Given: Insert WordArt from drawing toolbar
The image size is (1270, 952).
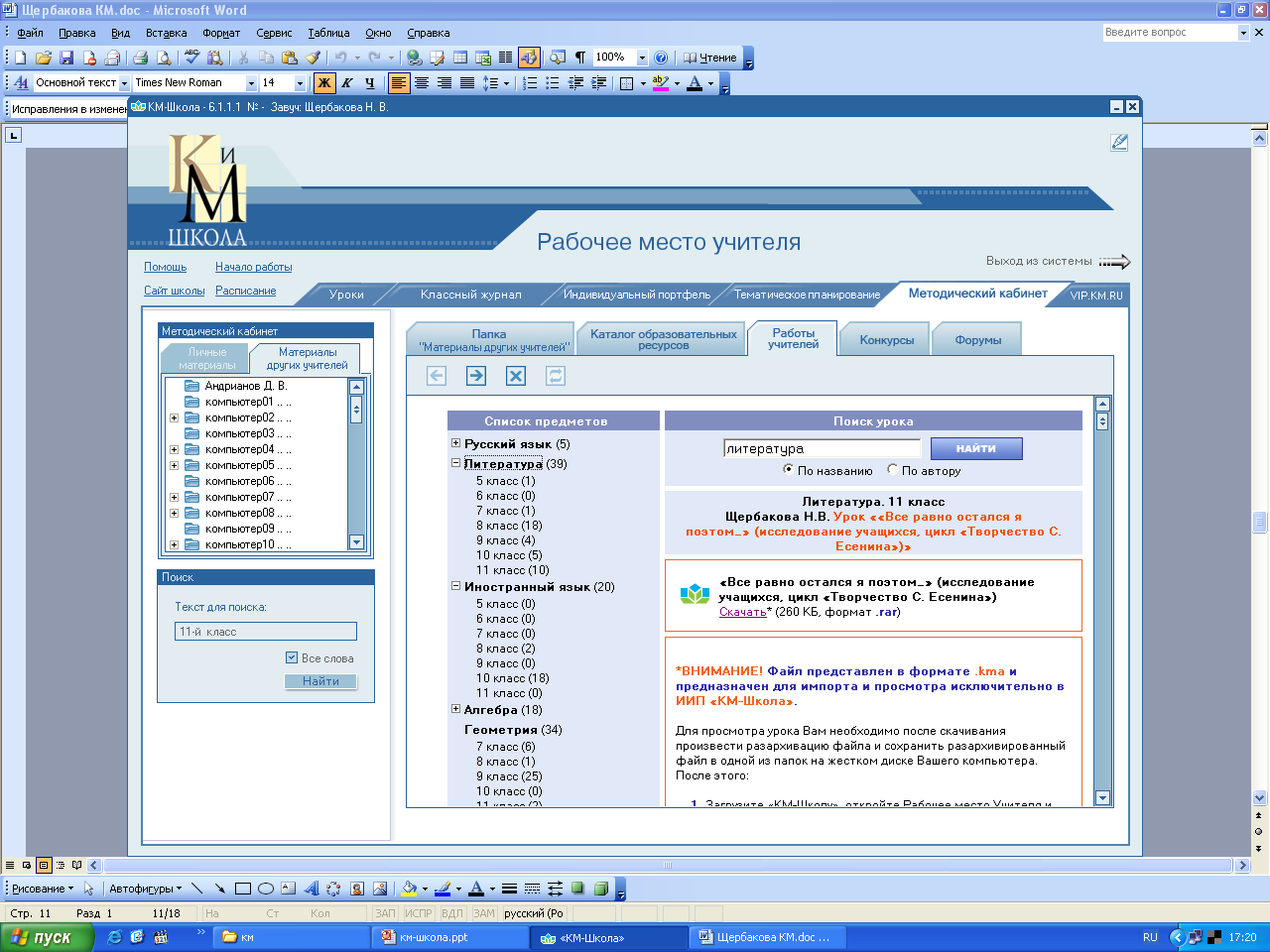Looking at the screenshot, I should click(x=311, y=889).
